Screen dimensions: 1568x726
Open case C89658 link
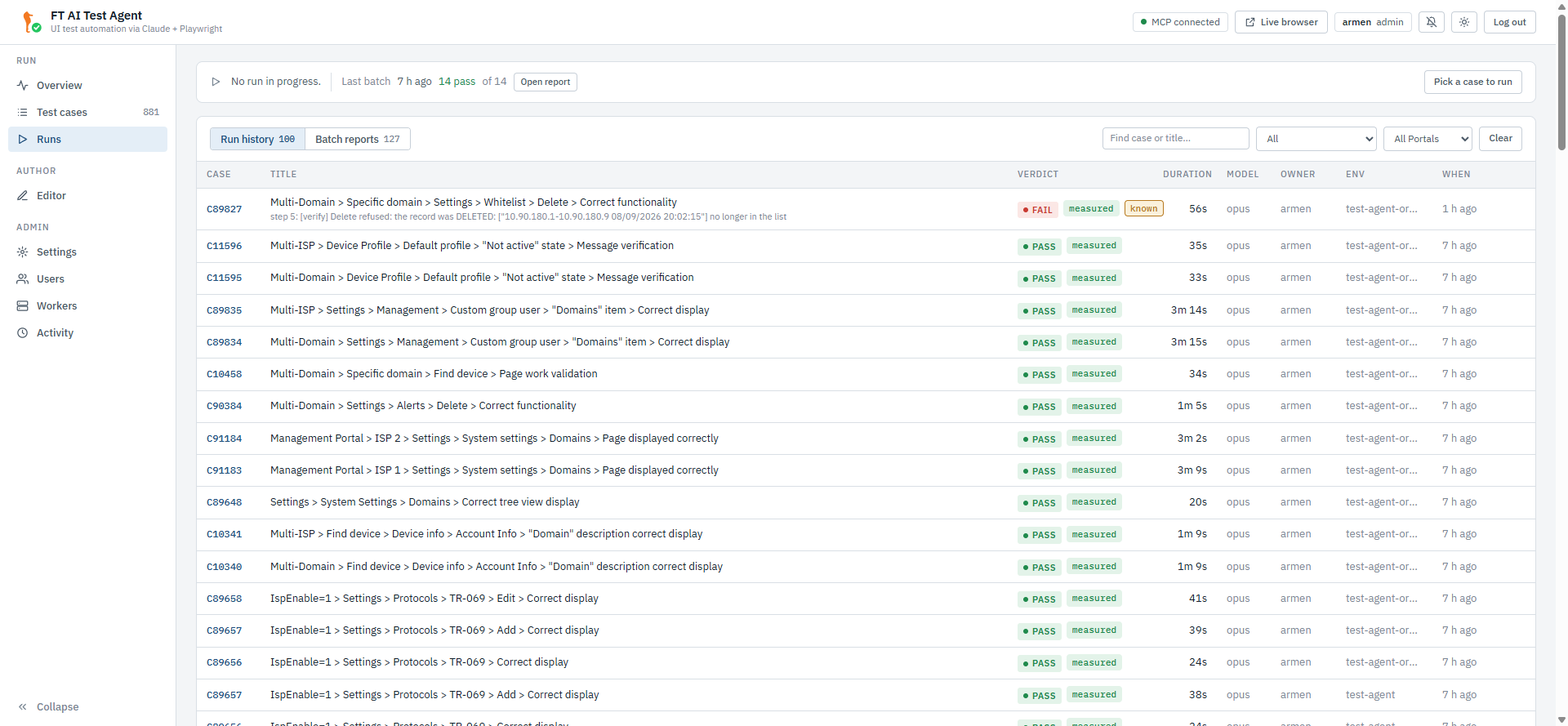[x=224, y=599]
